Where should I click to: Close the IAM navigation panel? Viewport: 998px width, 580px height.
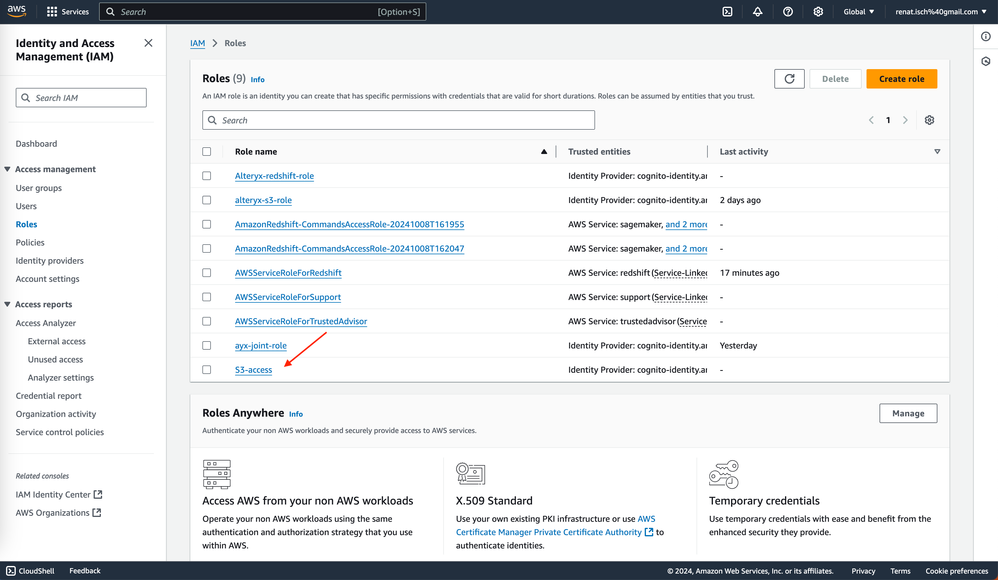click(148, 43)
